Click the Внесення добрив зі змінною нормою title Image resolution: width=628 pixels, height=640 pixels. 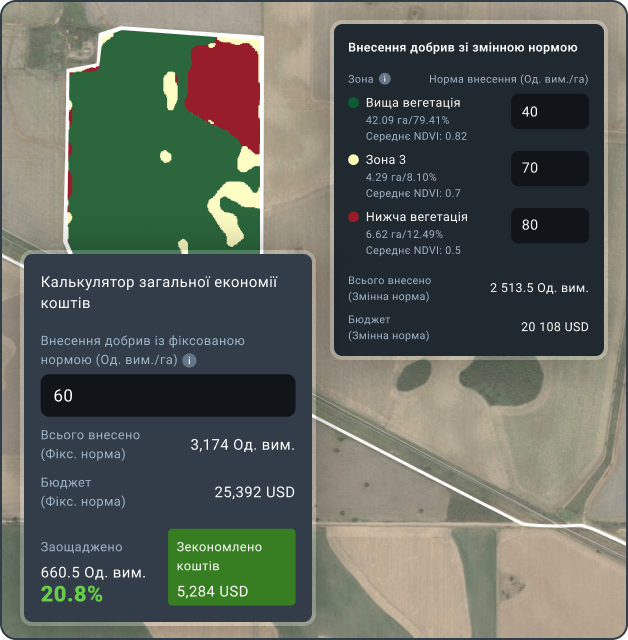[462, 48]
